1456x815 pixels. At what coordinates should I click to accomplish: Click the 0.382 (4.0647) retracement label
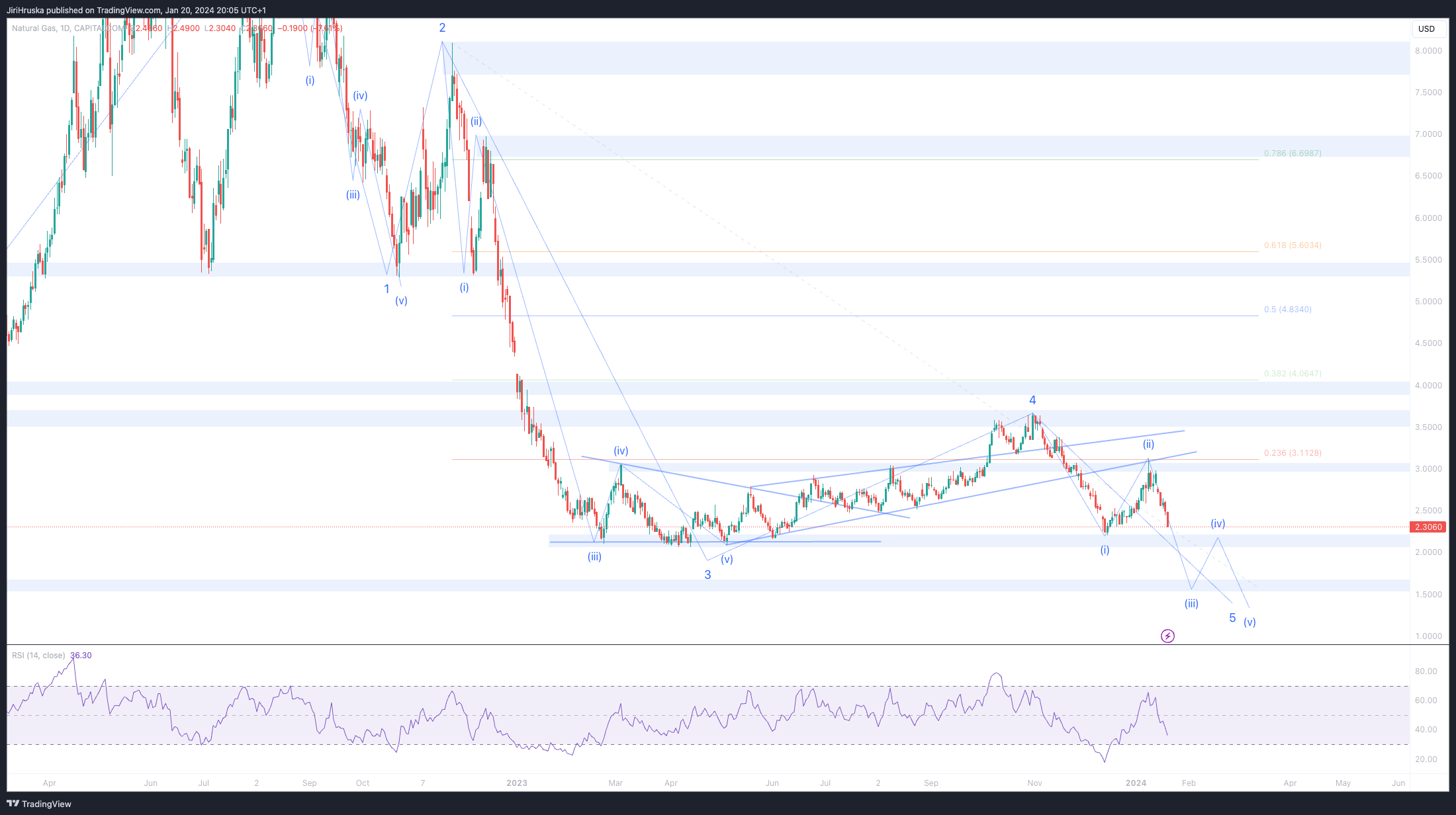pyautogui.click(x=1292, y=374)
